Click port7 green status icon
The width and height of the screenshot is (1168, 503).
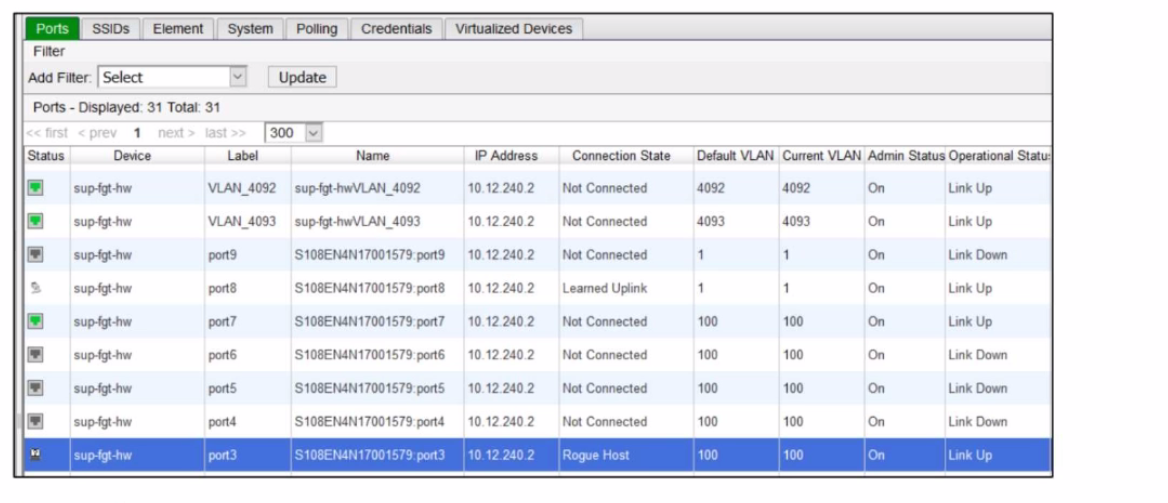[x=34, y=322]
